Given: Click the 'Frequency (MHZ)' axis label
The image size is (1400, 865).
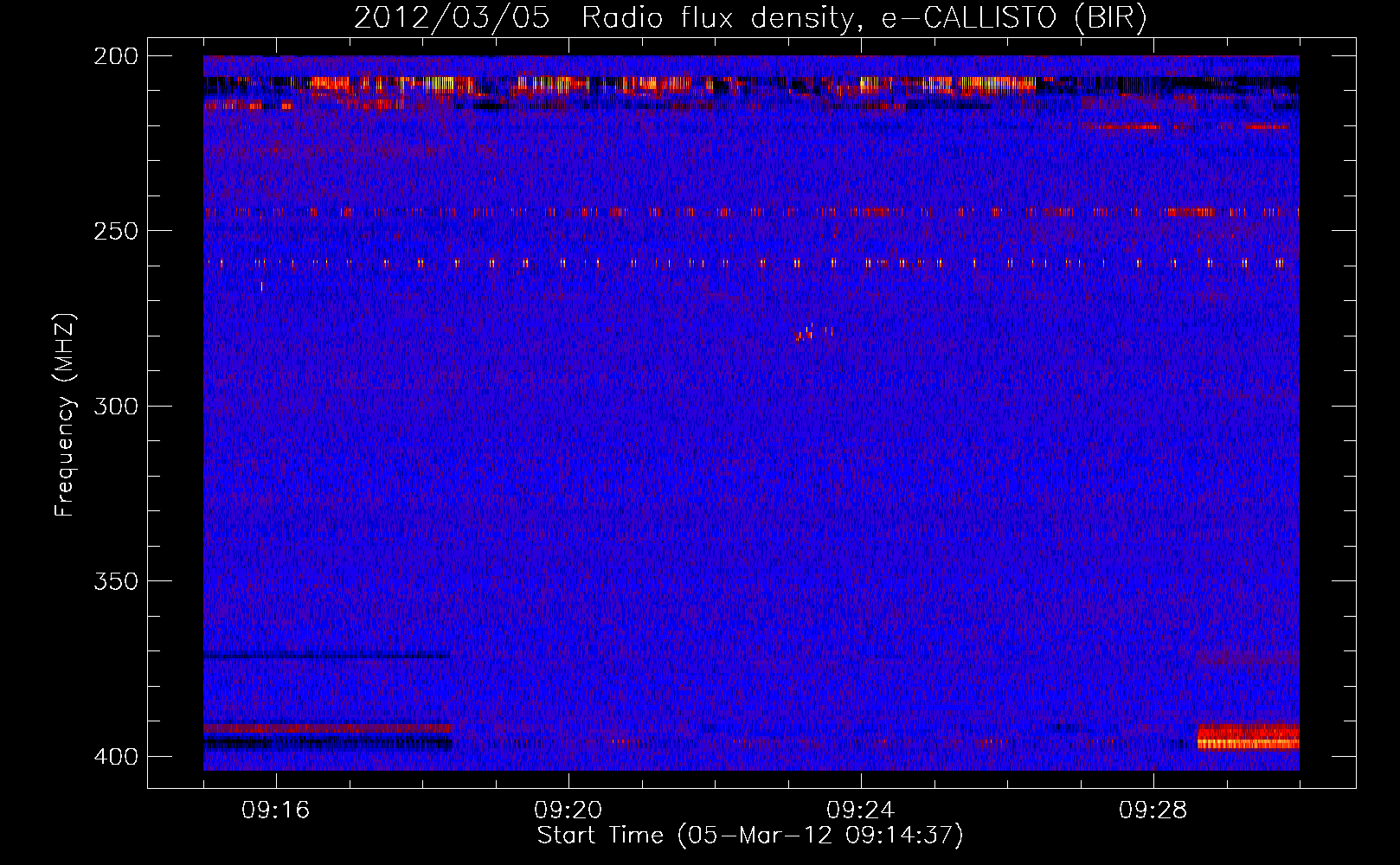Looking at the screenshot, I should pos(65,414).
